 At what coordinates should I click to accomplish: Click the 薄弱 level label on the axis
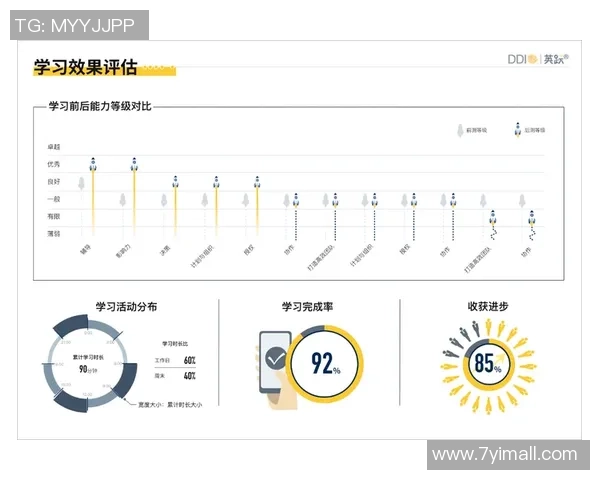click(54, 233)
